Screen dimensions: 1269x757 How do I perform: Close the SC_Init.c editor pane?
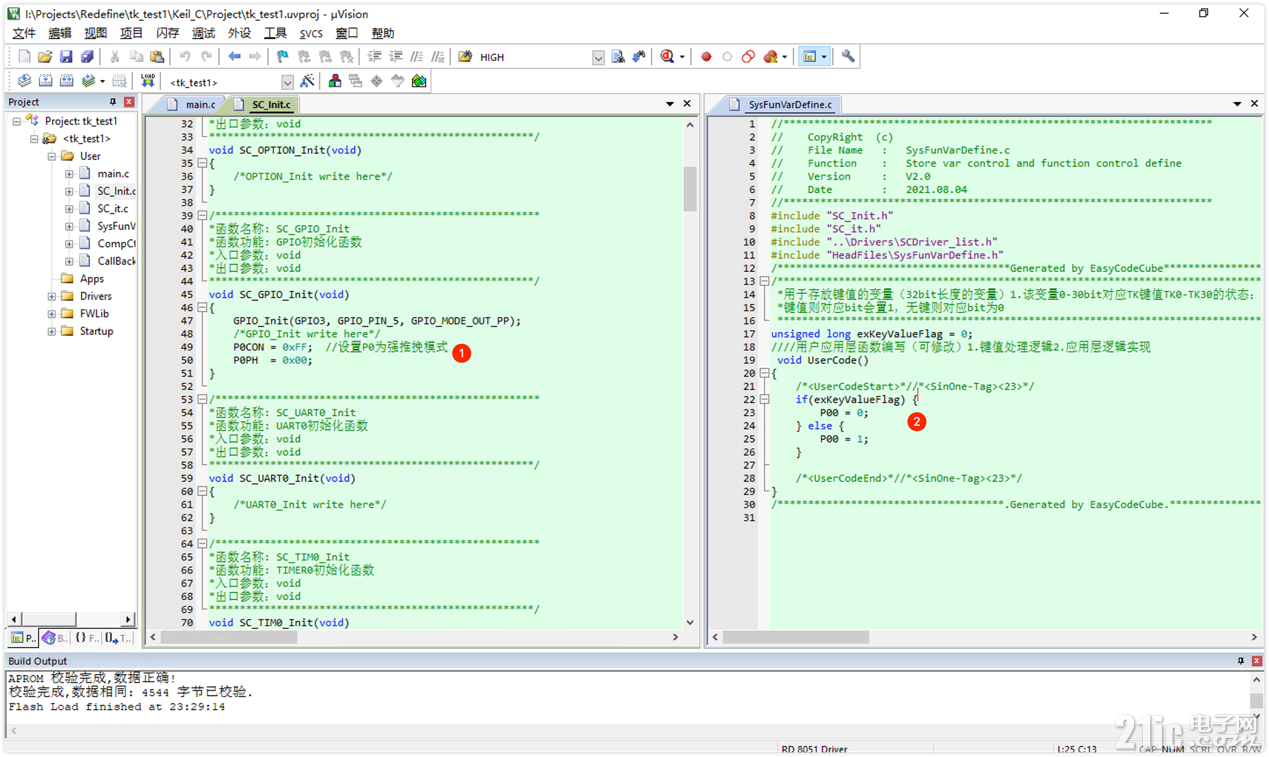pyautogui.click(x=687, y=104)
